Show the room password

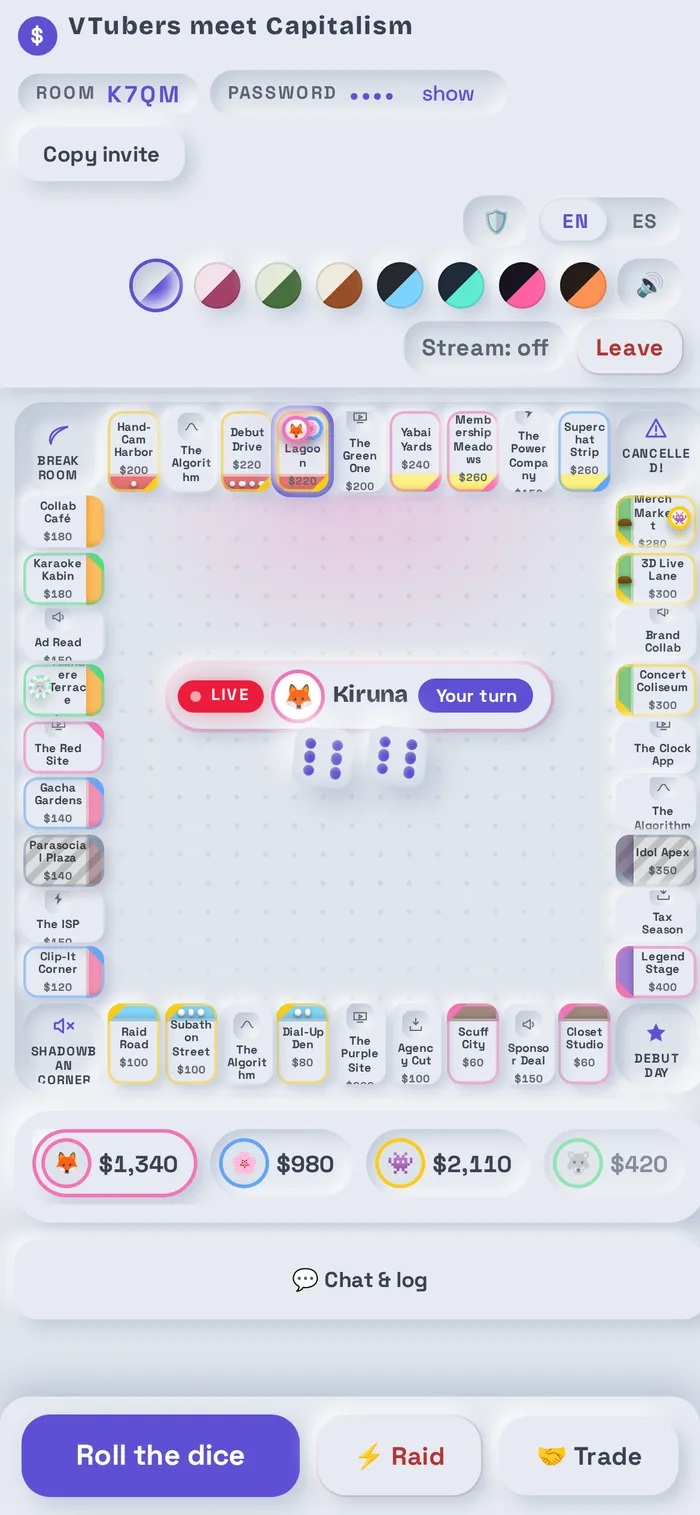click(x=448, y=94)
